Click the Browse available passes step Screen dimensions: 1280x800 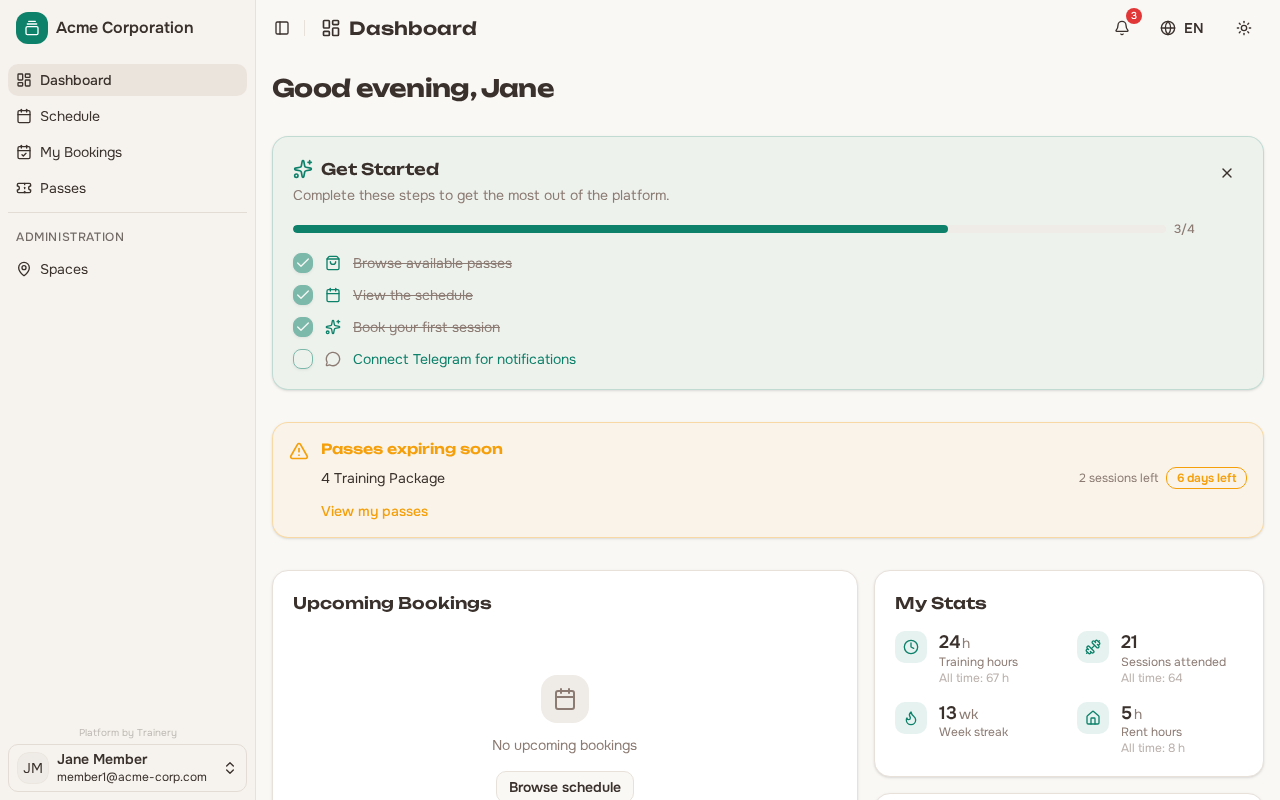432,263
